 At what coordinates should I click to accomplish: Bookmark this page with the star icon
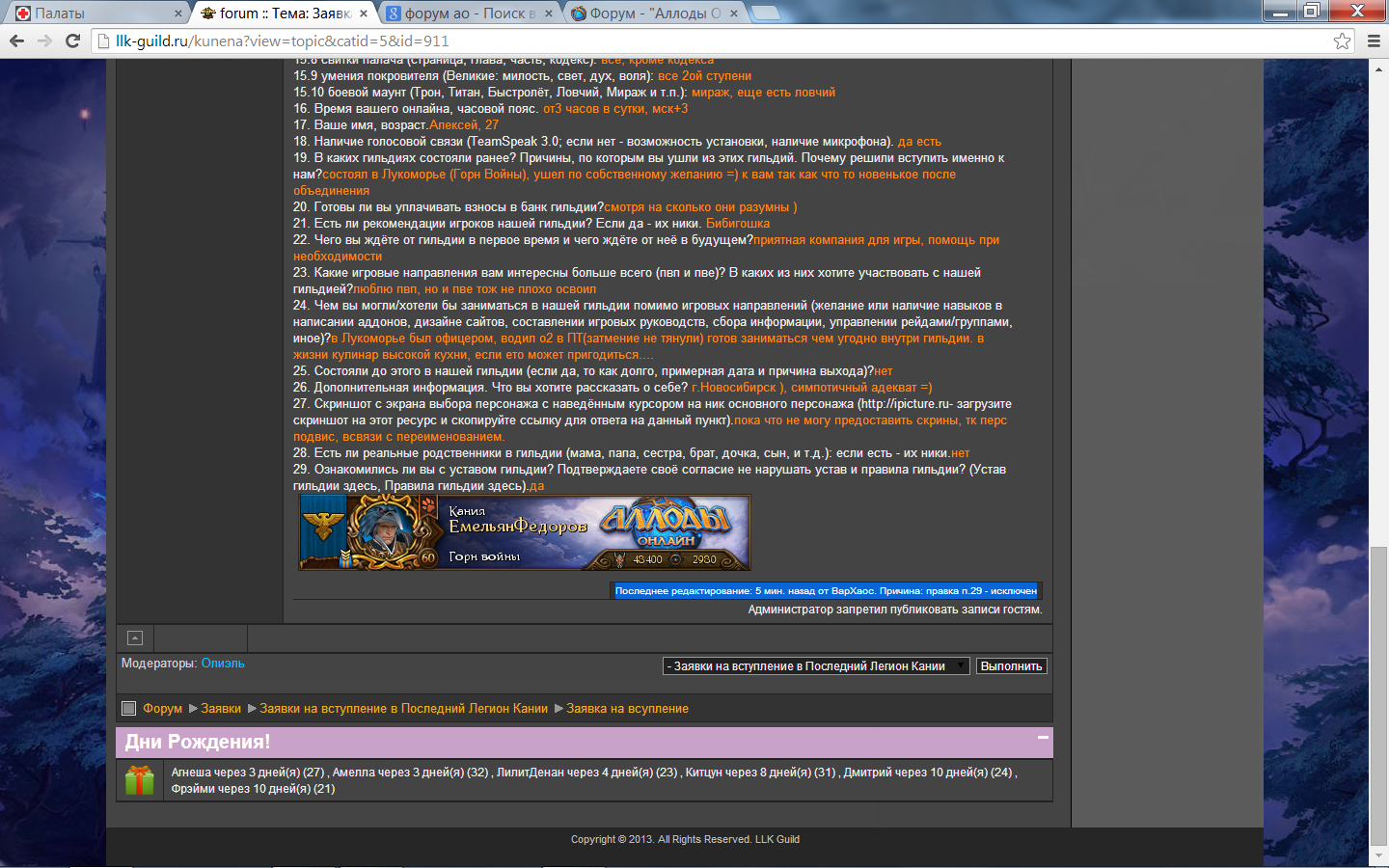tap(1342, 41)
